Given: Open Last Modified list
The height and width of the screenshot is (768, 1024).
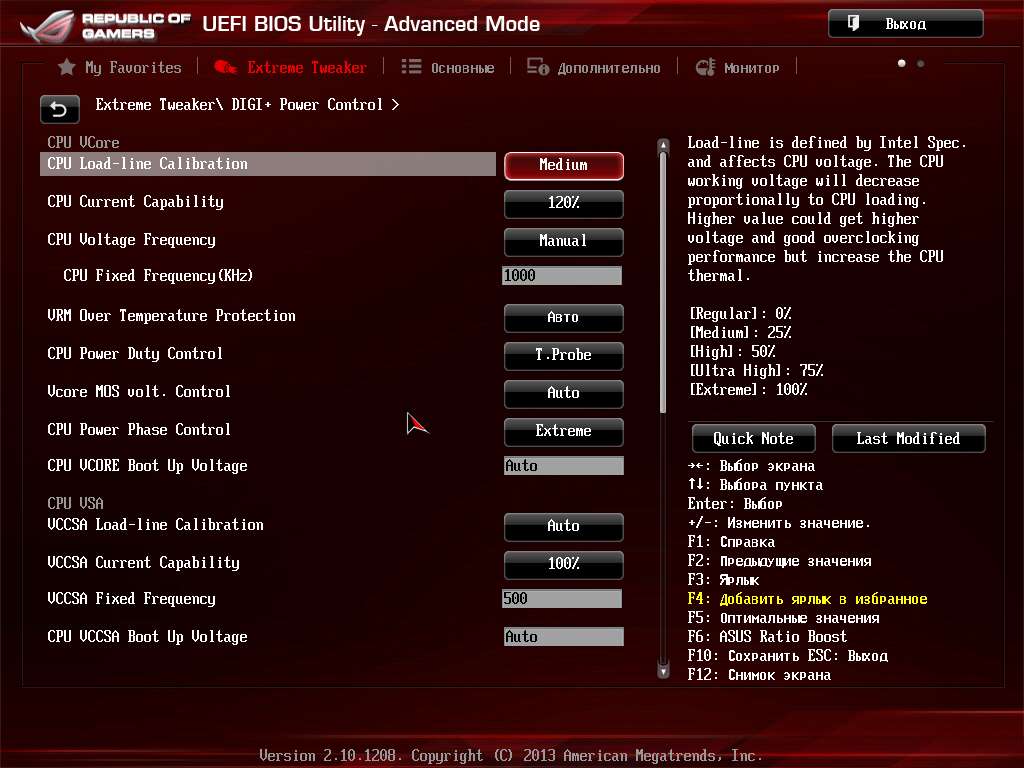Looking at the screenshot, I should pos(908,438).
